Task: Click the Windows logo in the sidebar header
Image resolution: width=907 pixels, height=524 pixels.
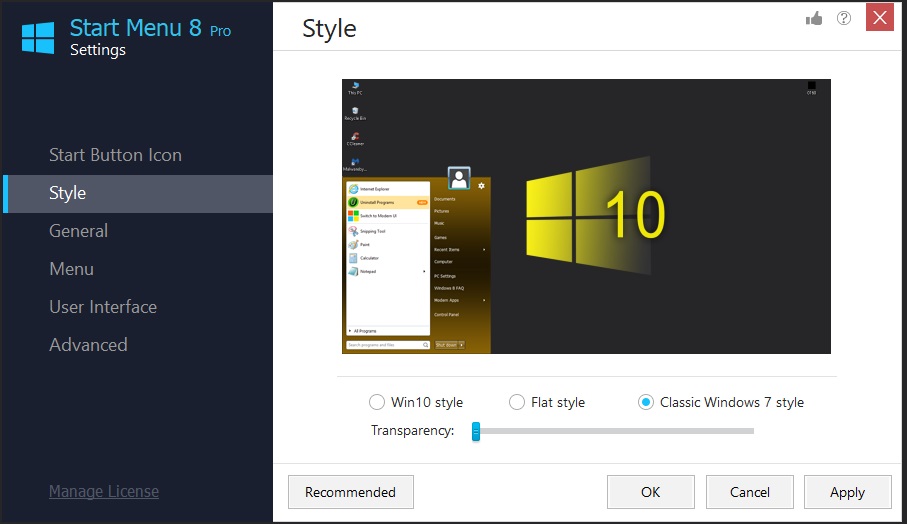Action: (38, 37)
